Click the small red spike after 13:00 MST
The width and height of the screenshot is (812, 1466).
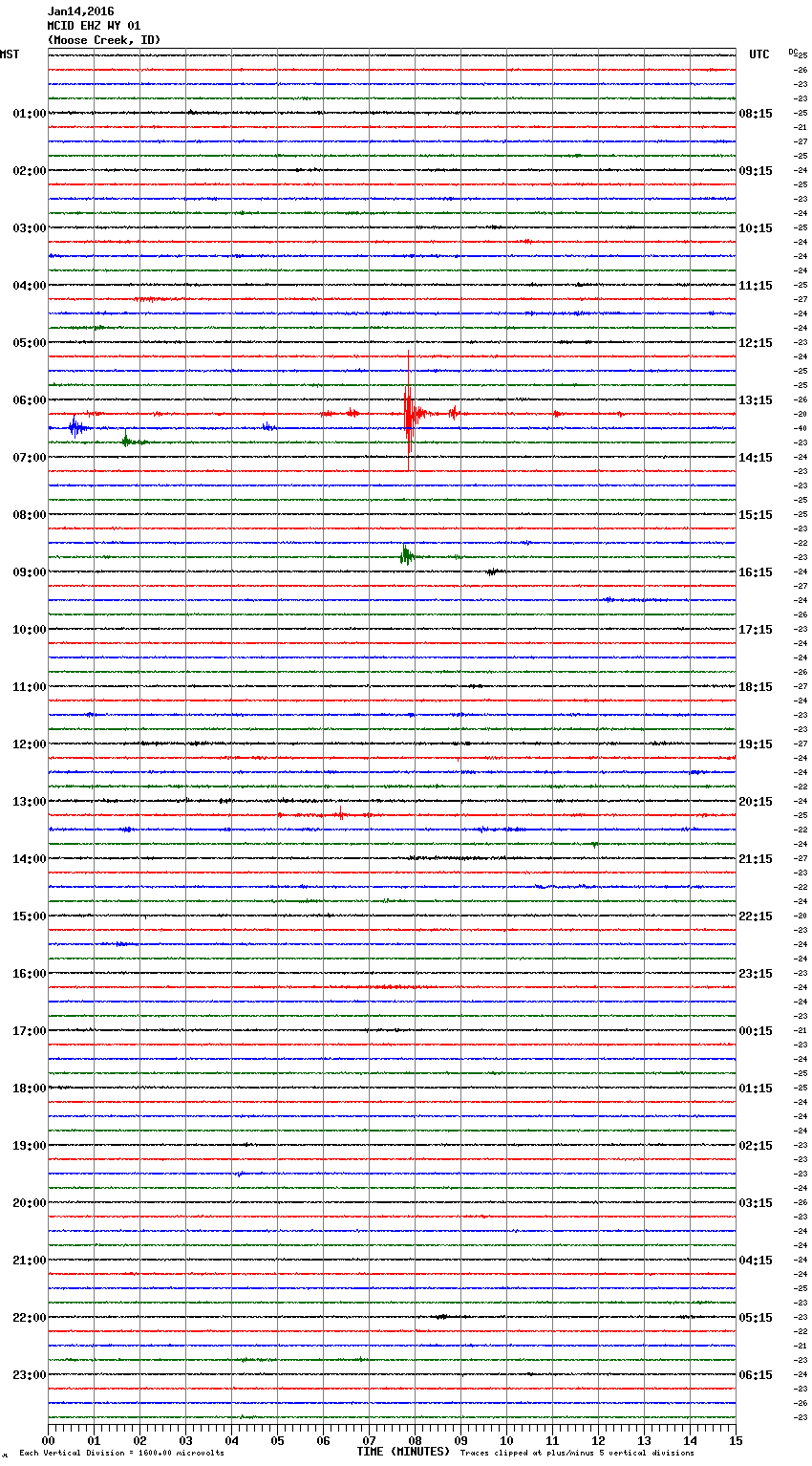coord(340,814)
